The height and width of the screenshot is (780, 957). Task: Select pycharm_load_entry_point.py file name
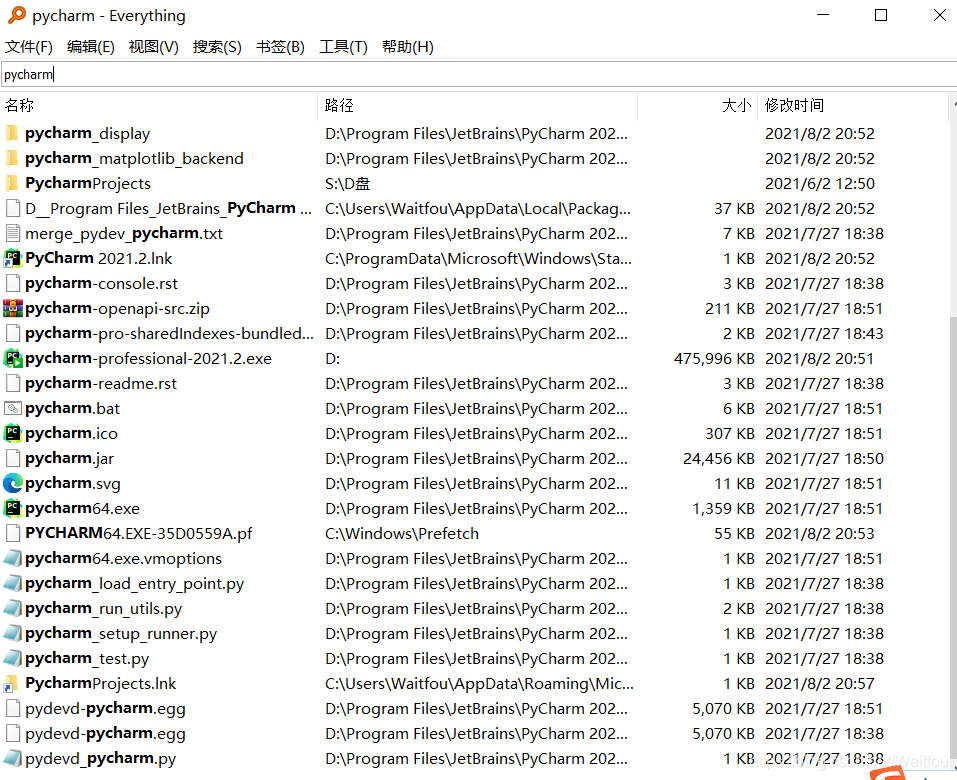(x=134, y=584)
